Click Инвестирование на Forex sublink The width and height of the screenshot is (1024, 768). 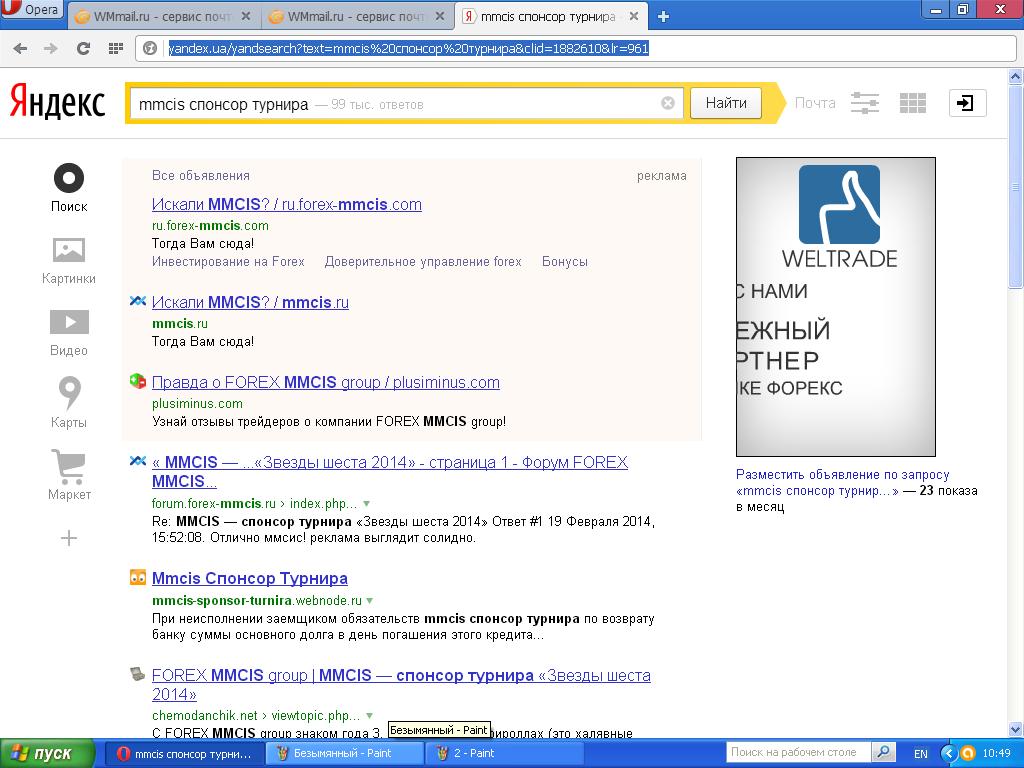[x=228, y=262]
